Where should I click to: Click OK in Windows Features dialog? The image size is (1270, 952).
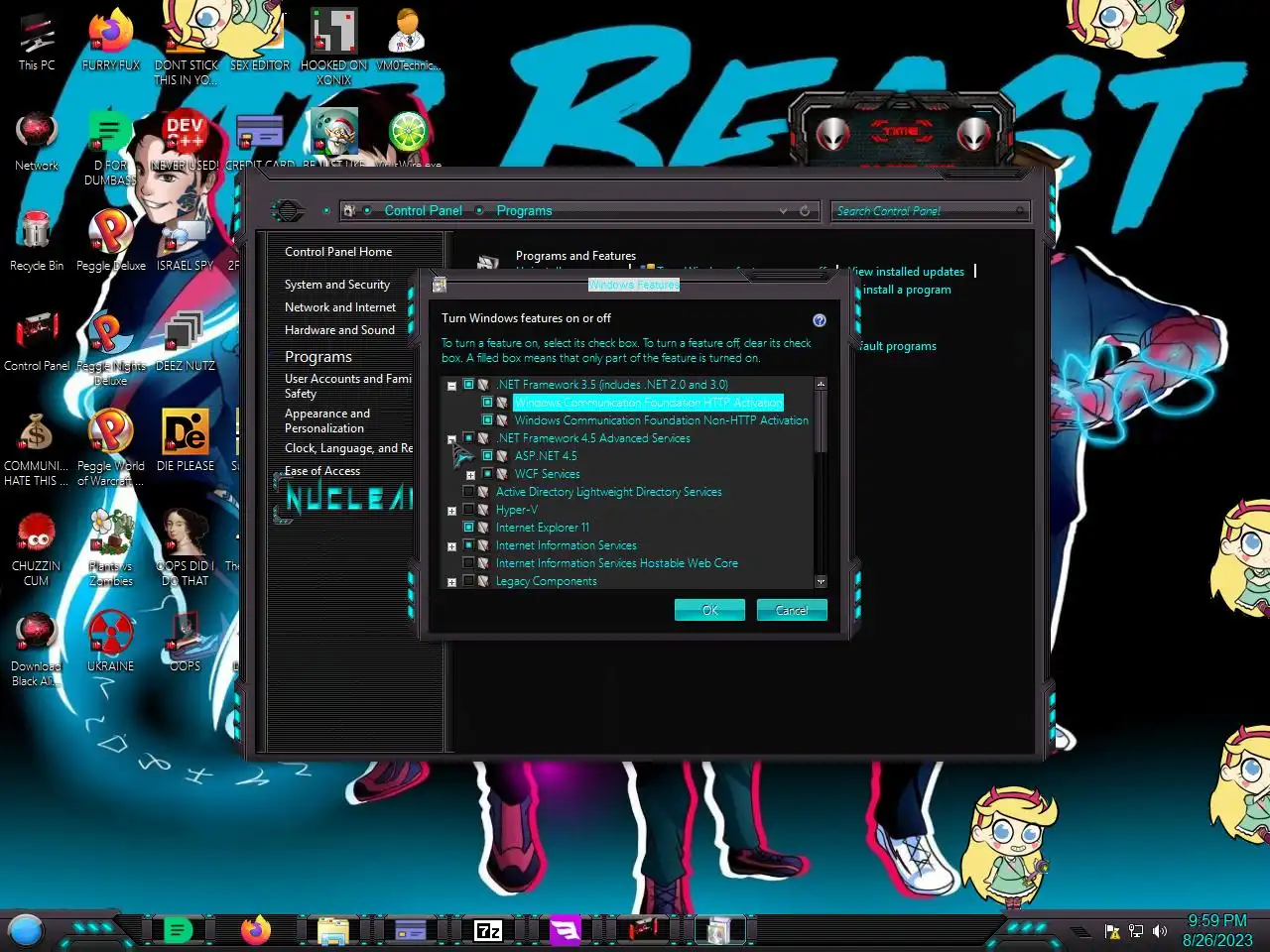(709, 610)
